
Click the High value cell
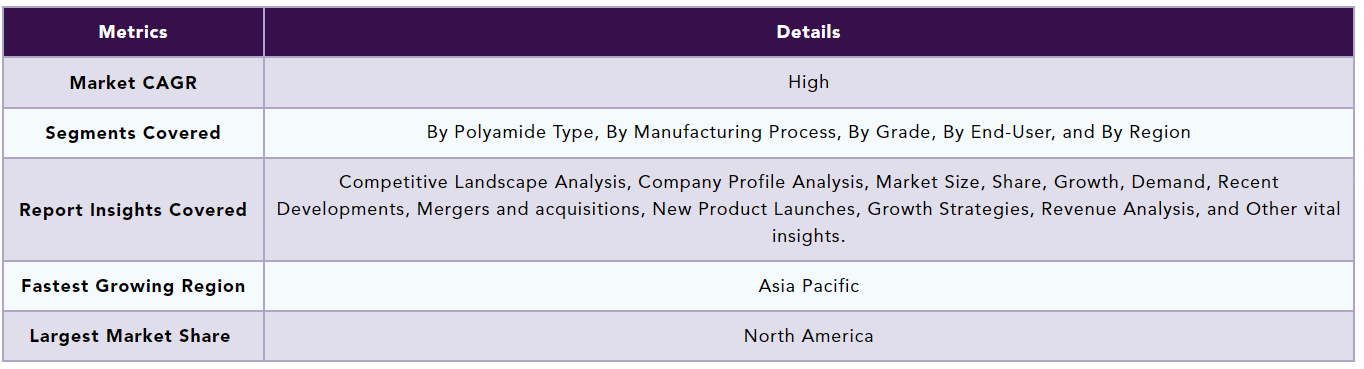pyautogui.click(x=808, y=82)
